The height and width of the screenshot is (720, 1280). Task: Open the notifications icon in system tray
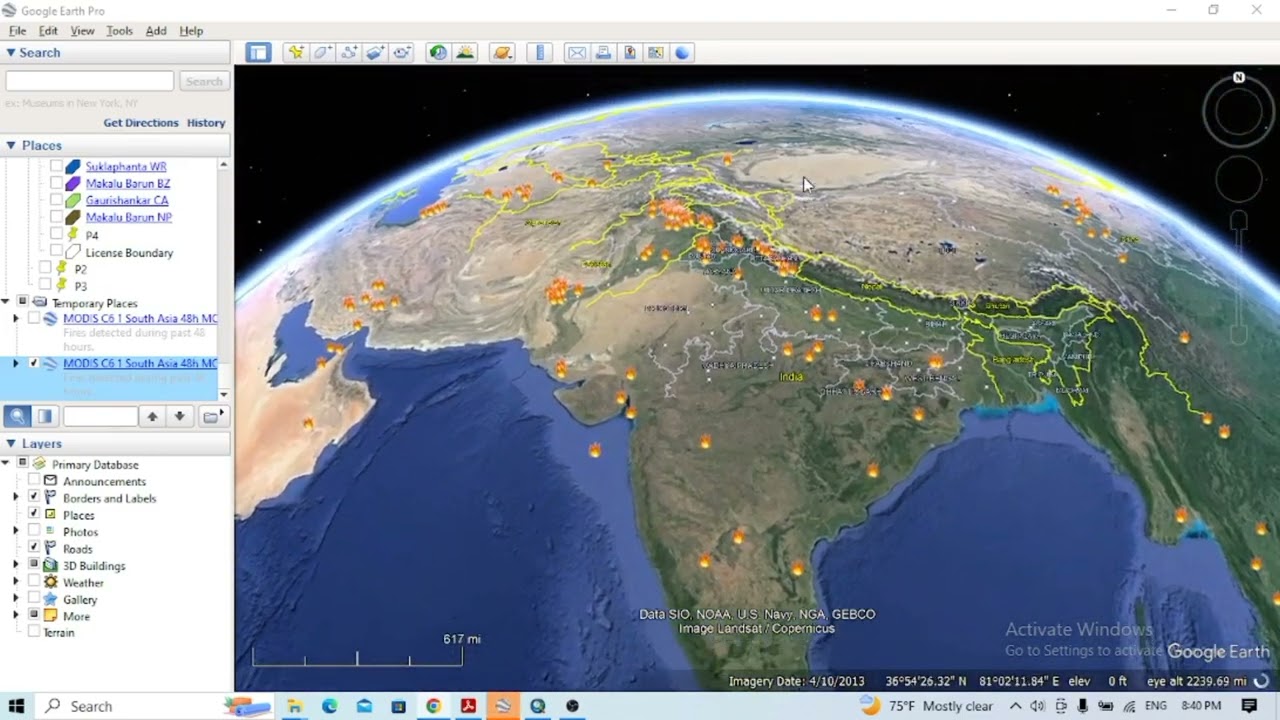[x=1249, y=706]
